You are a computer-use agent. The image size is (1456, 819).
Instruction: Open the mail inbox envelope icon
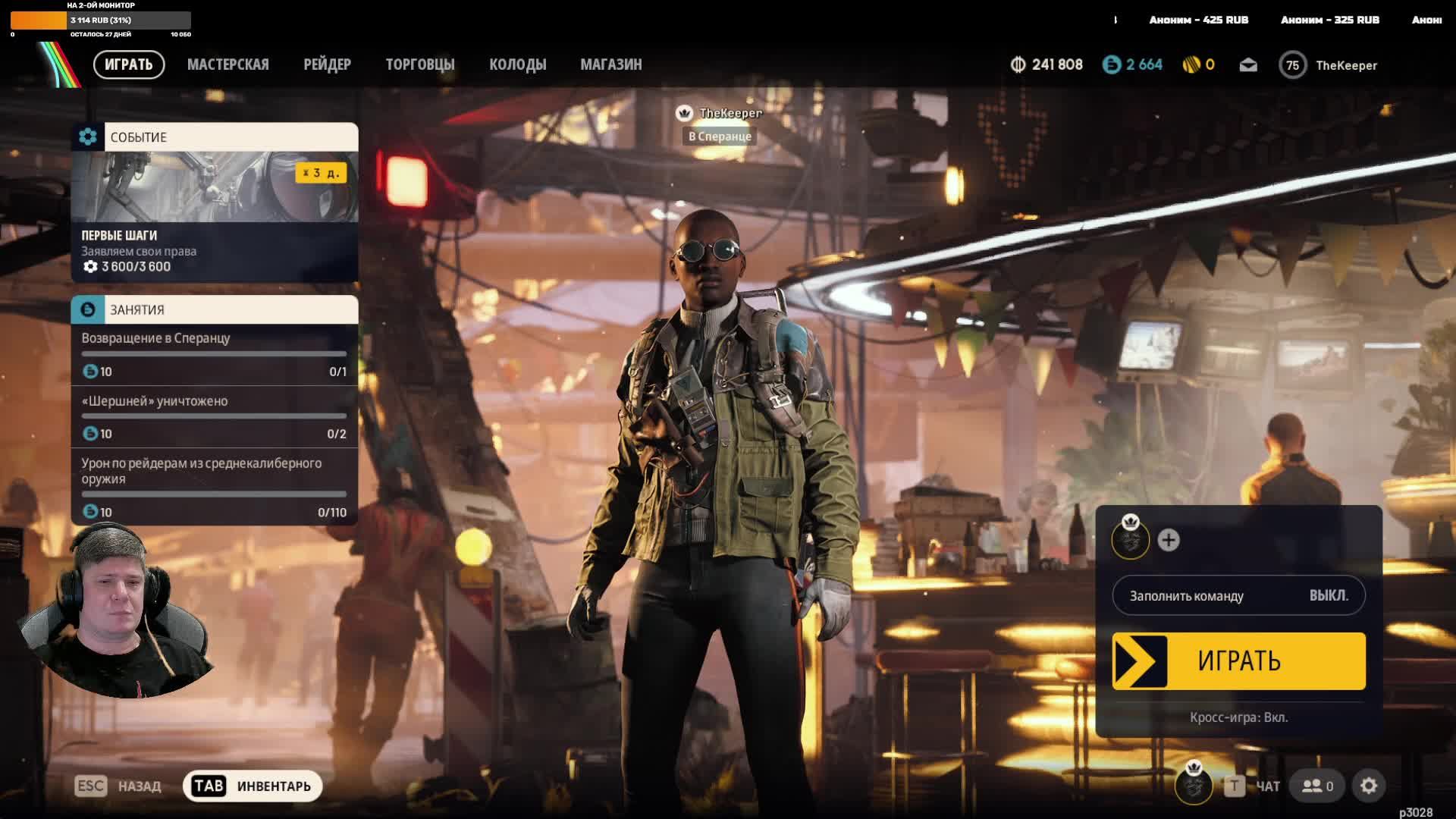(x=1248, y=65)
